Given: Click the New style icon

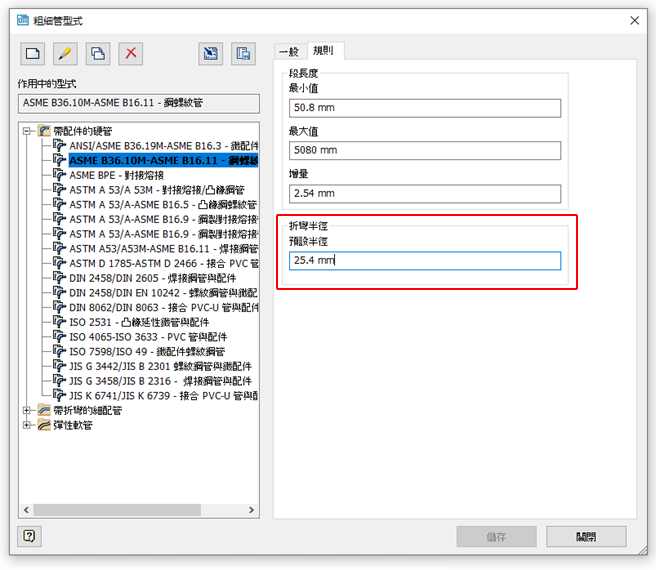Looking at the screenshot, I should (33, 54).
